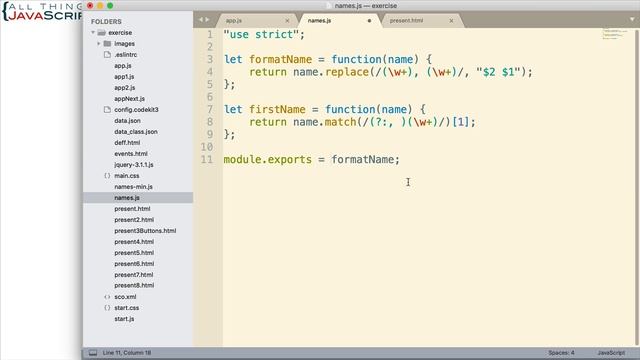Image resolution: width=640 pixels, height=360 pixels.
Task: Open the tab list dropdown arrow
Action: pyautogui.click(x=632, y=19)
